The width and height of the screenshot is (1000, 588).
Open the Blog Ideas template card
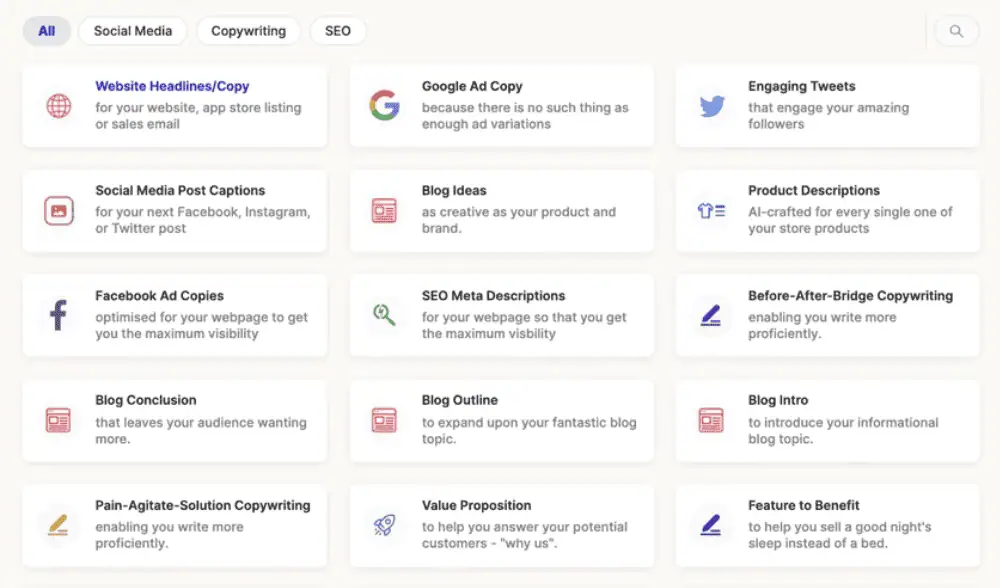pos(501,211)
